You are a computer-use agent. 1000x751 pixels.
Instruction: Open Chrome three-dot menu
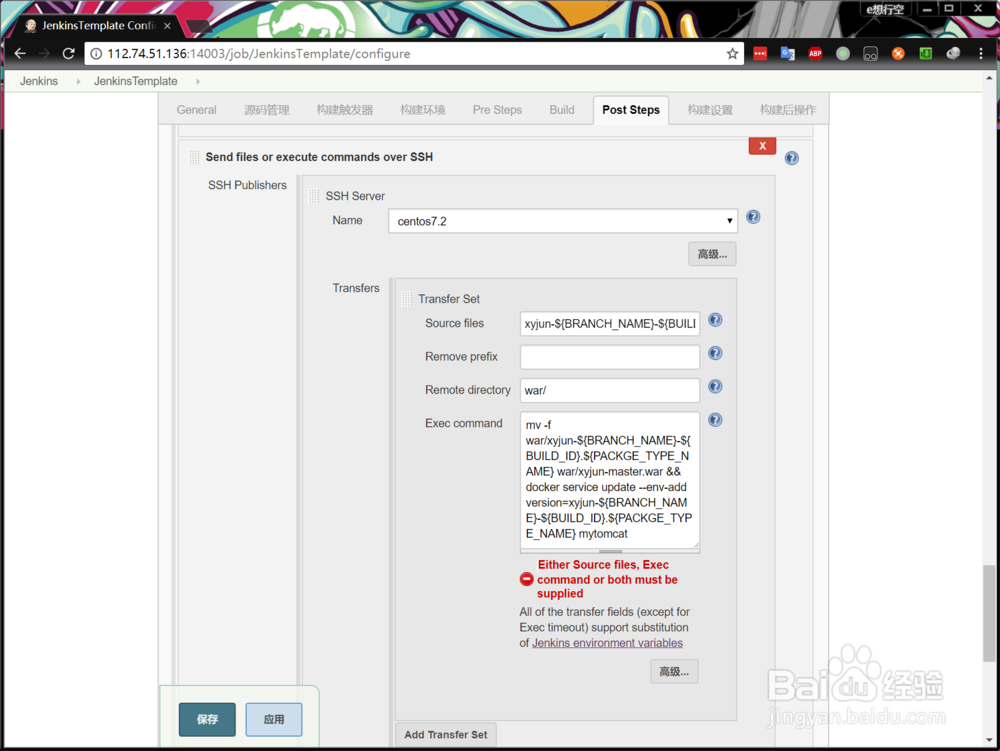click(981, 54)
